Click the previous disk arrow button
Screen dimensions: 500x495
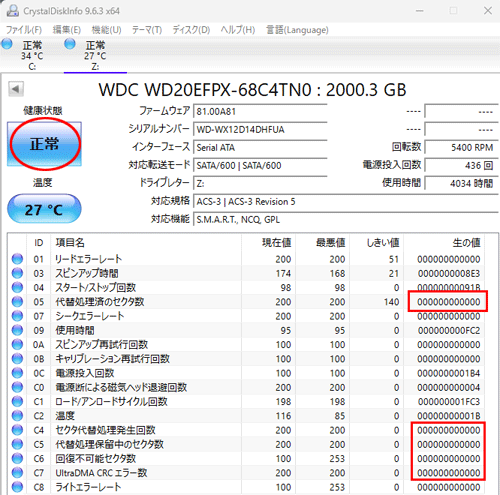pyautogui.click(x=16, y=89)
